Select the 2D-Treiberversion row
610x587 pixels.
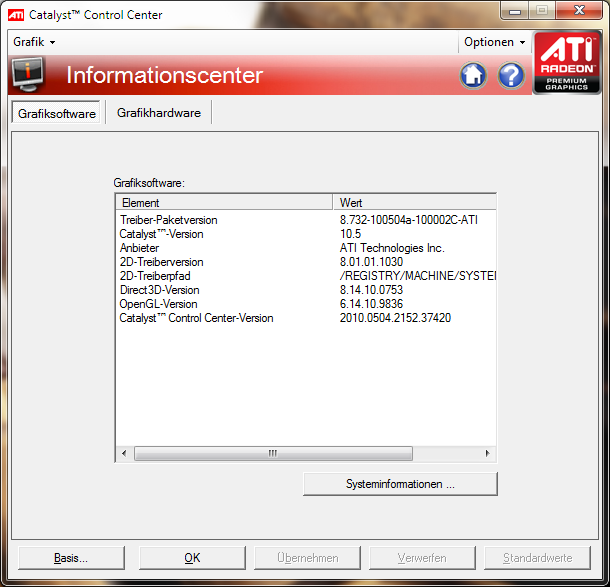click(x=306, y=262)
